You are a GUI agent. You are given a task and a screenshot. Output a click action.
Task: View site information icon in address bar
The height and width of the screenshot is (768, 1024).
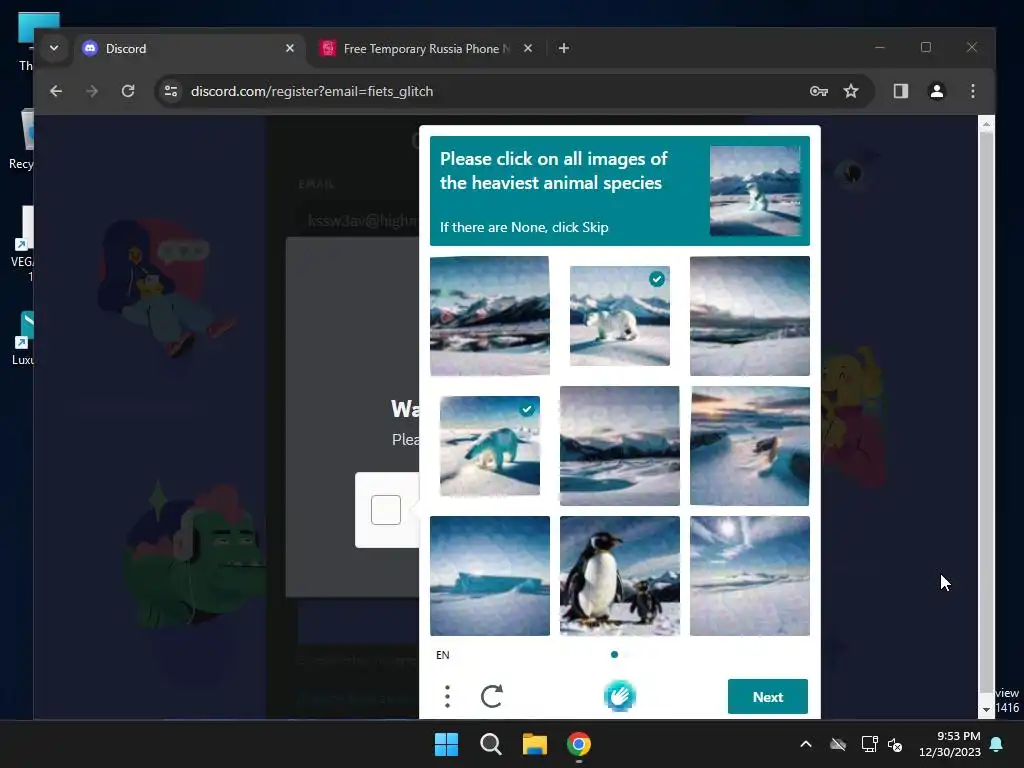tap(171, 91)
